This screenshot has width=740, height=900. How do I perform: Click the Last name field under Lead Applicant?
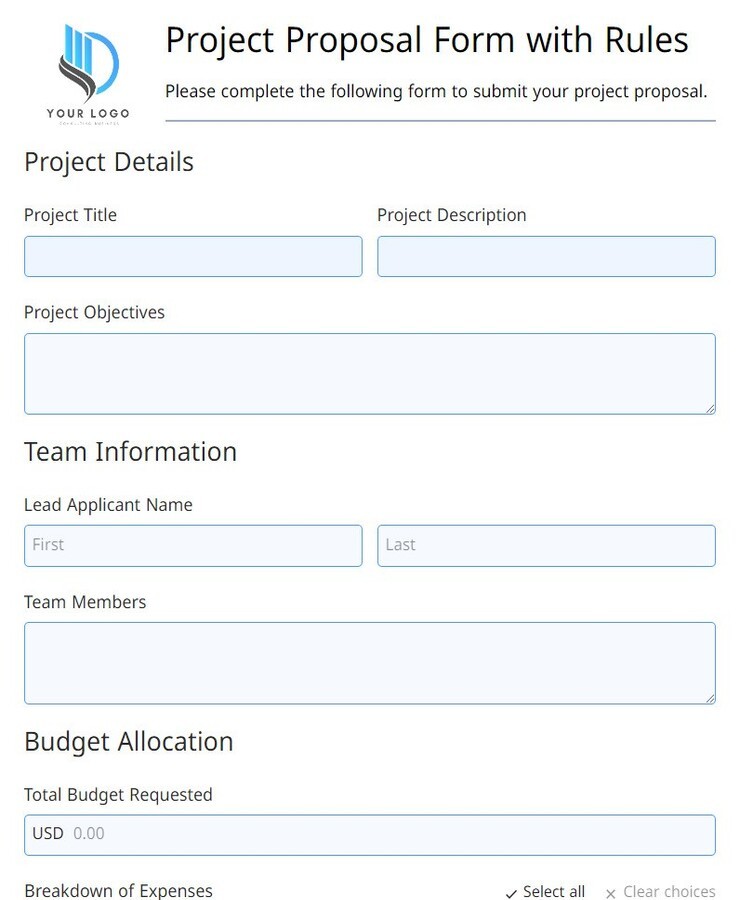pos(546,545)
